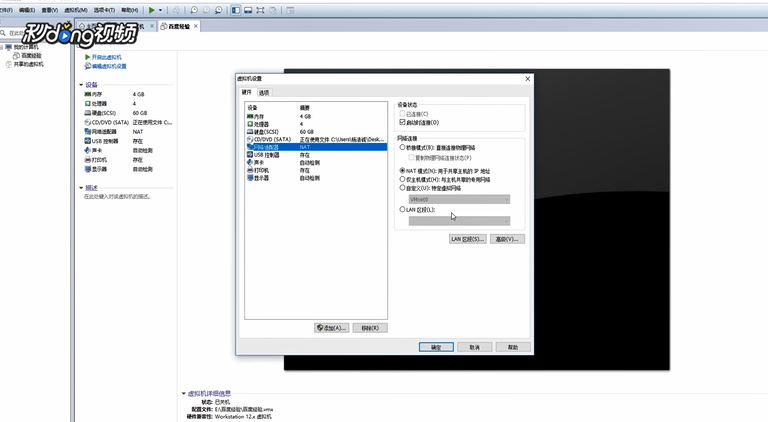
Task: Toggle the 复制物理网络连接状态(P) checkbox
Action: pos(411,158)
